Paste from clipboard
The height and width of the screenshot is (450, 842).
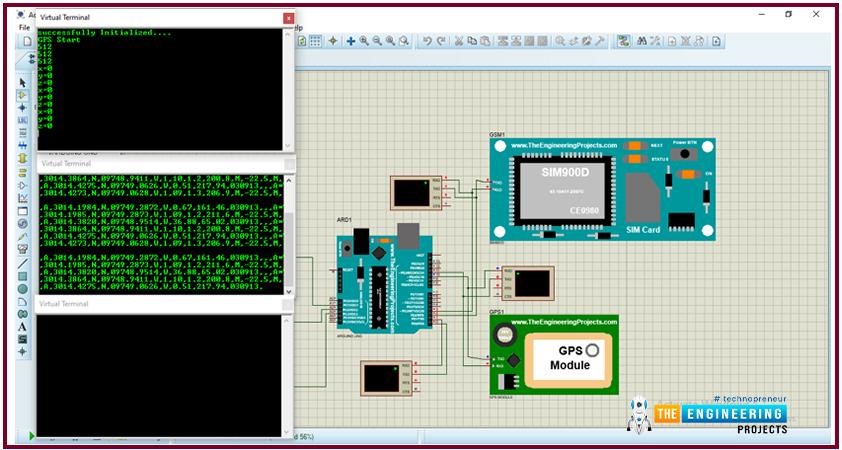485,41
